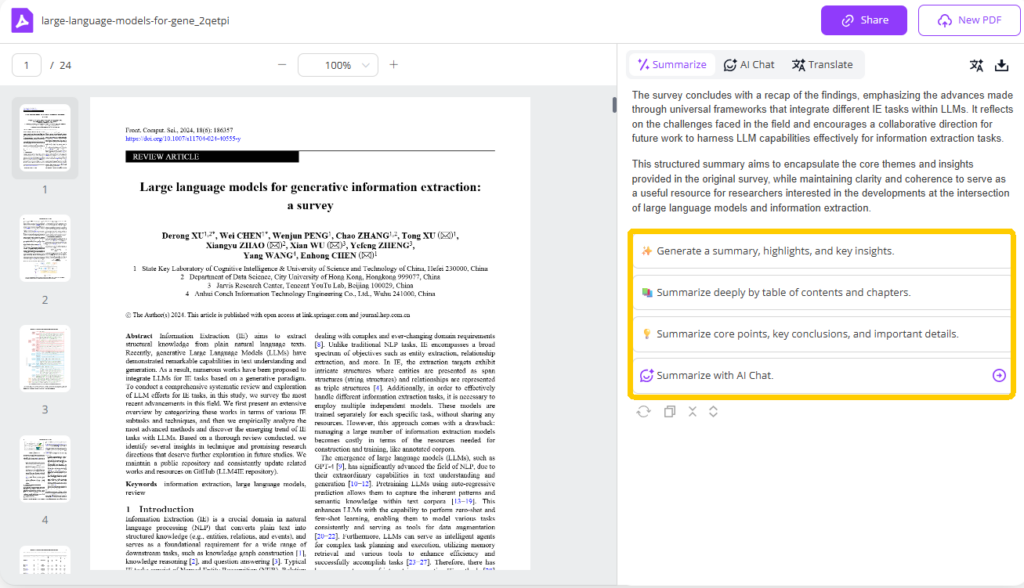Switch to the AI Chat tab
The height and width of the screenshot is (588, 1024).
pos(749,65)
